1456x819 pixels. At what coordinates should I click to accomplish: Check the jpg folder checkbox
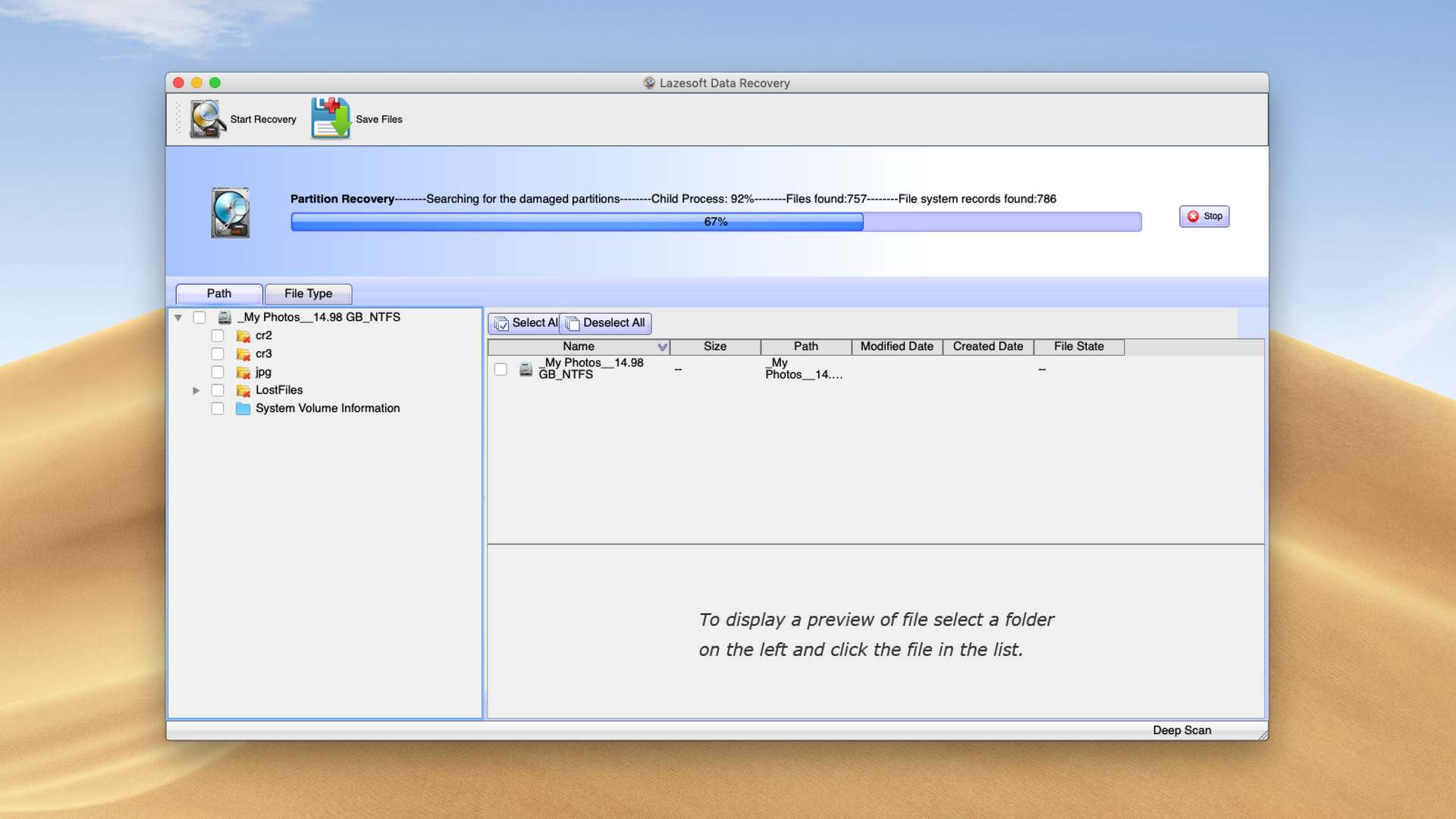pyautogui.click(x=218, y=372)
